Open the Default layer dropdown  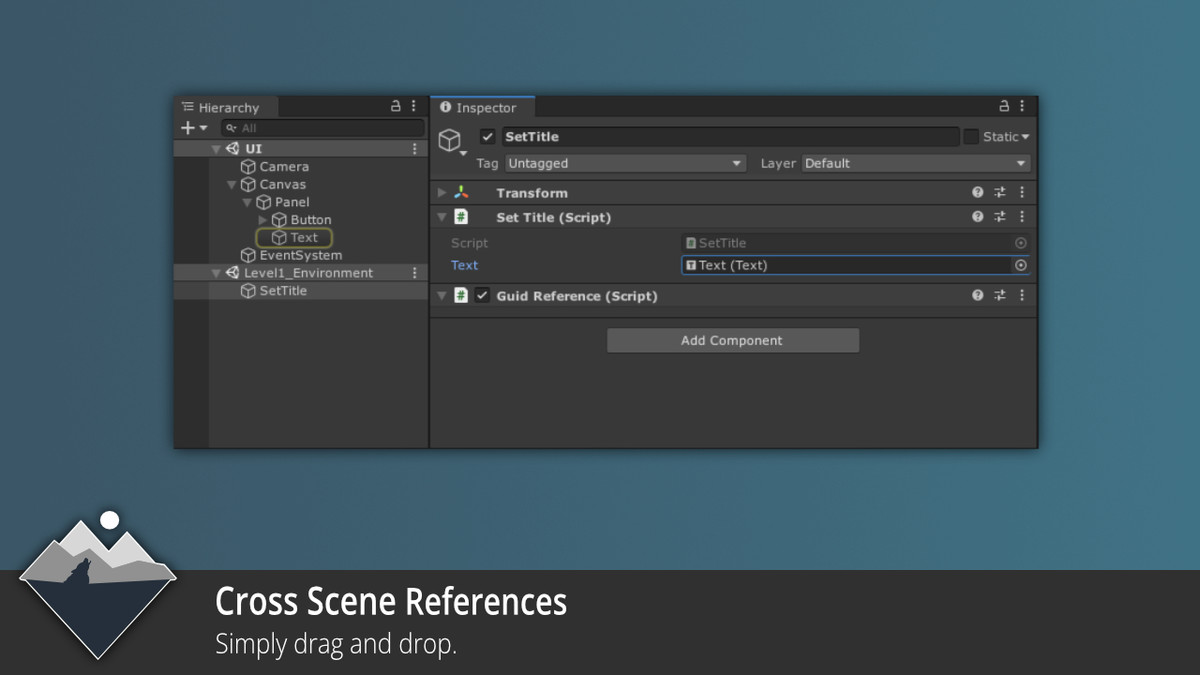(x=916, y=163)
